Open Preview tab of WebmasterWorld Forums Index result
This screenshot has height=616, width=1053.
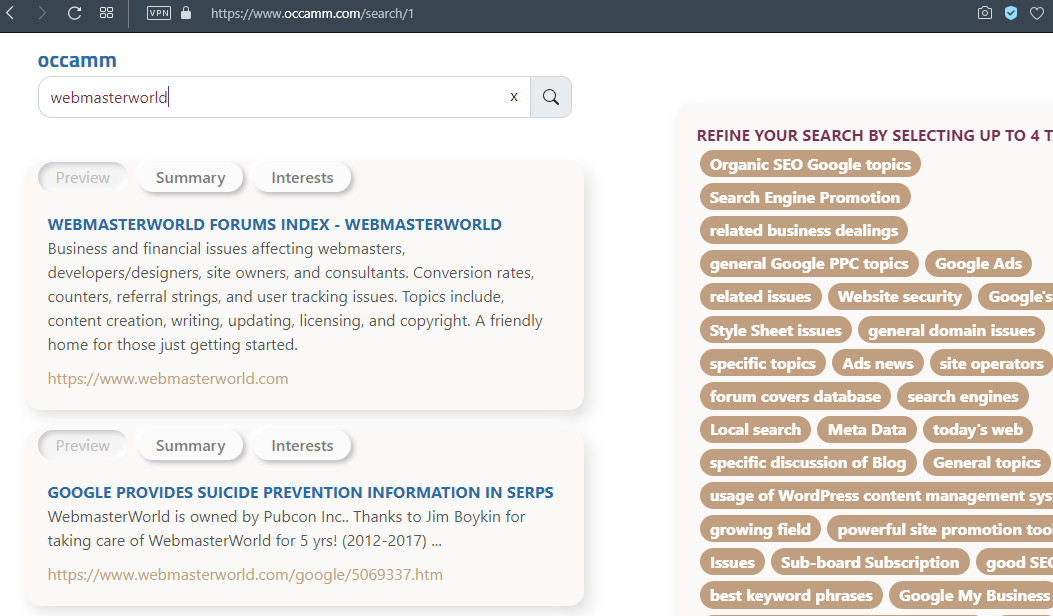pos(83,177)
